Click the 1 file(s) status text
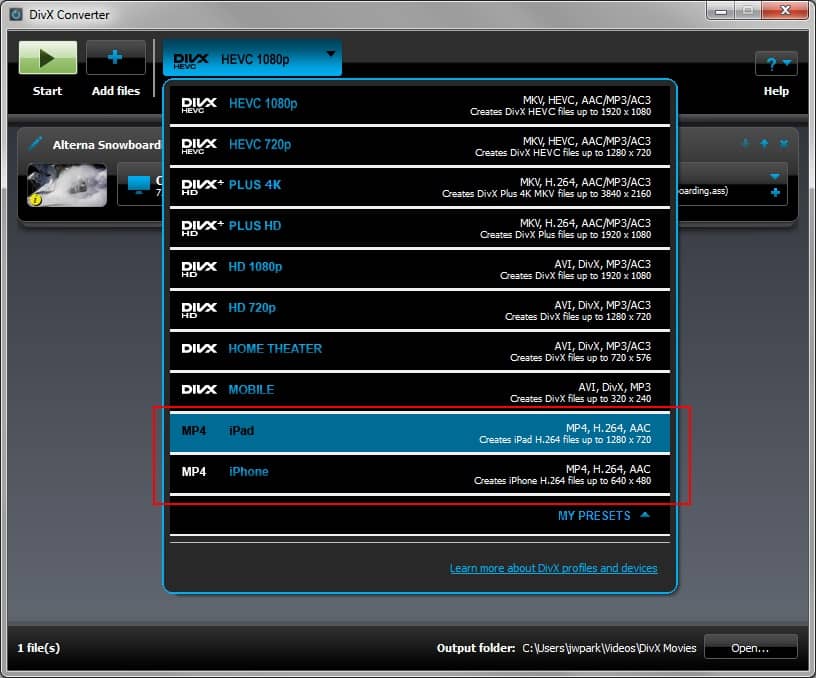This screenshot has width=816, height=678. click(x=39, y=648)
